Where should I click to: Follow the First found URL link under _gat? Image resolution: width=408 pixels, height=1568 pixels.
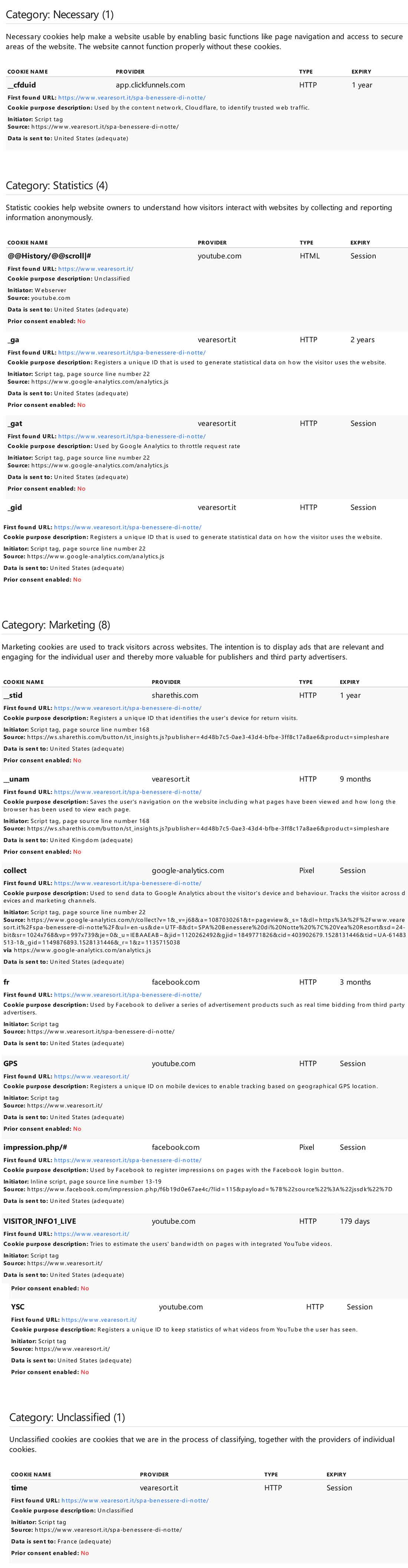coord(132,436)
